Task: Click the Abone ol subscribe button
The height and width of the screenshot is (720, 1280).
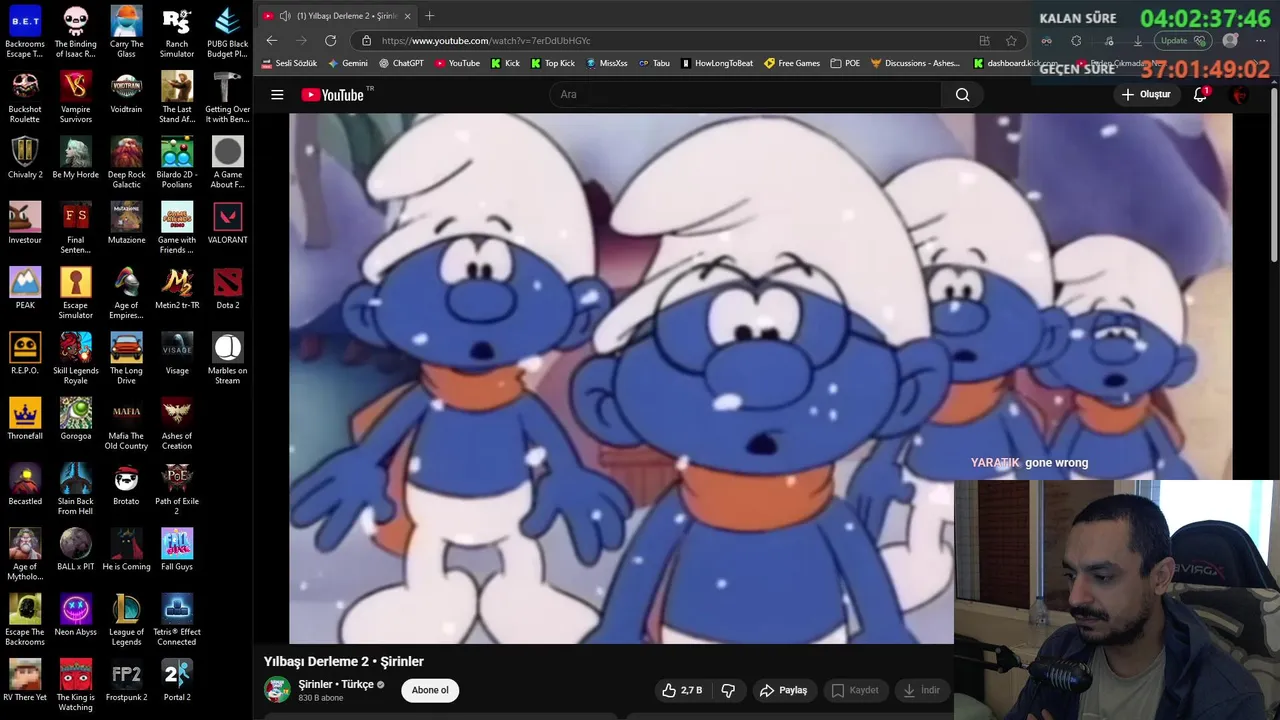Action: 430,690
